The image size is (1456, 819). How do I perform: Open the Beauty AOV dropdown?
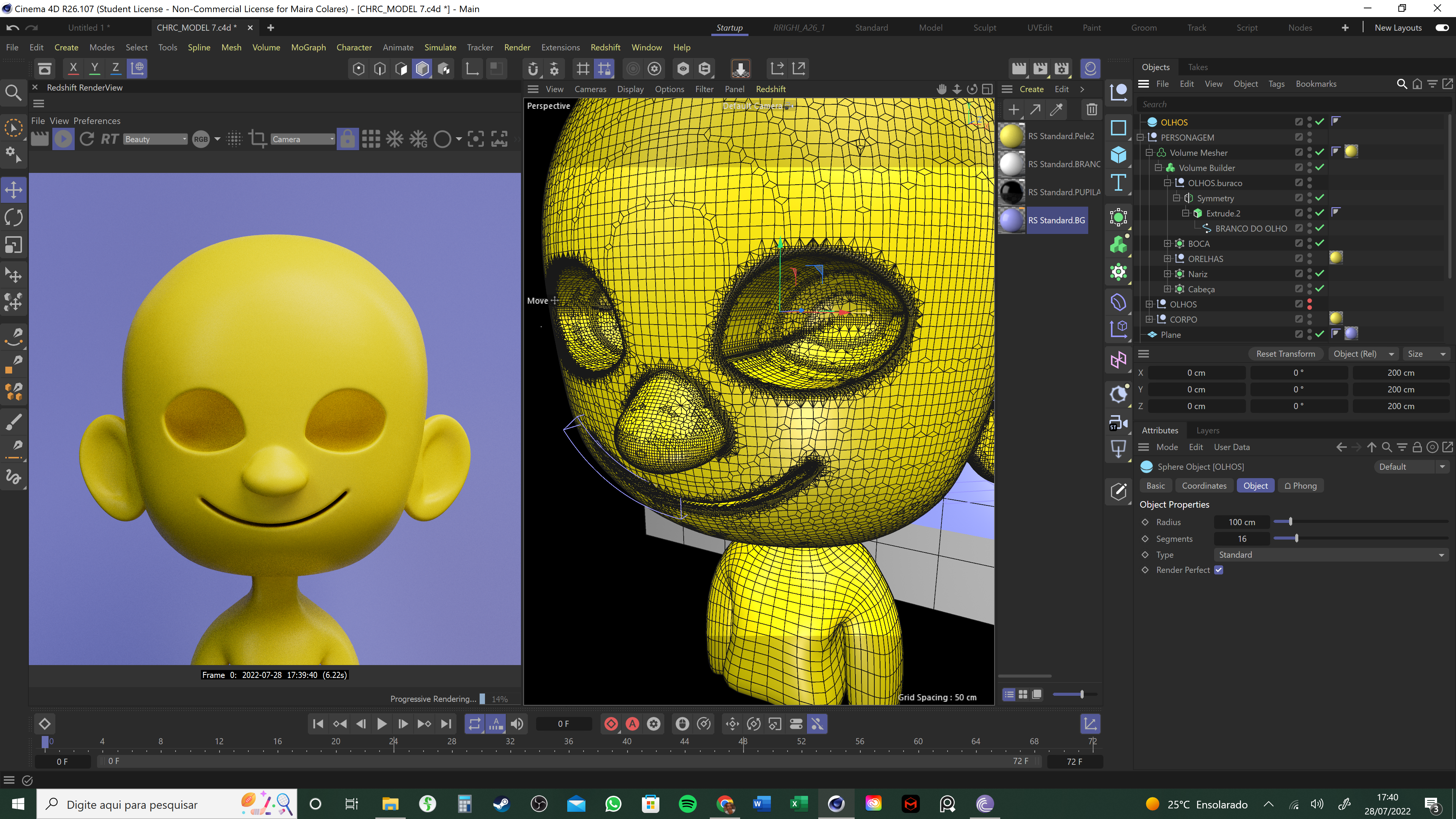point(155,139)
